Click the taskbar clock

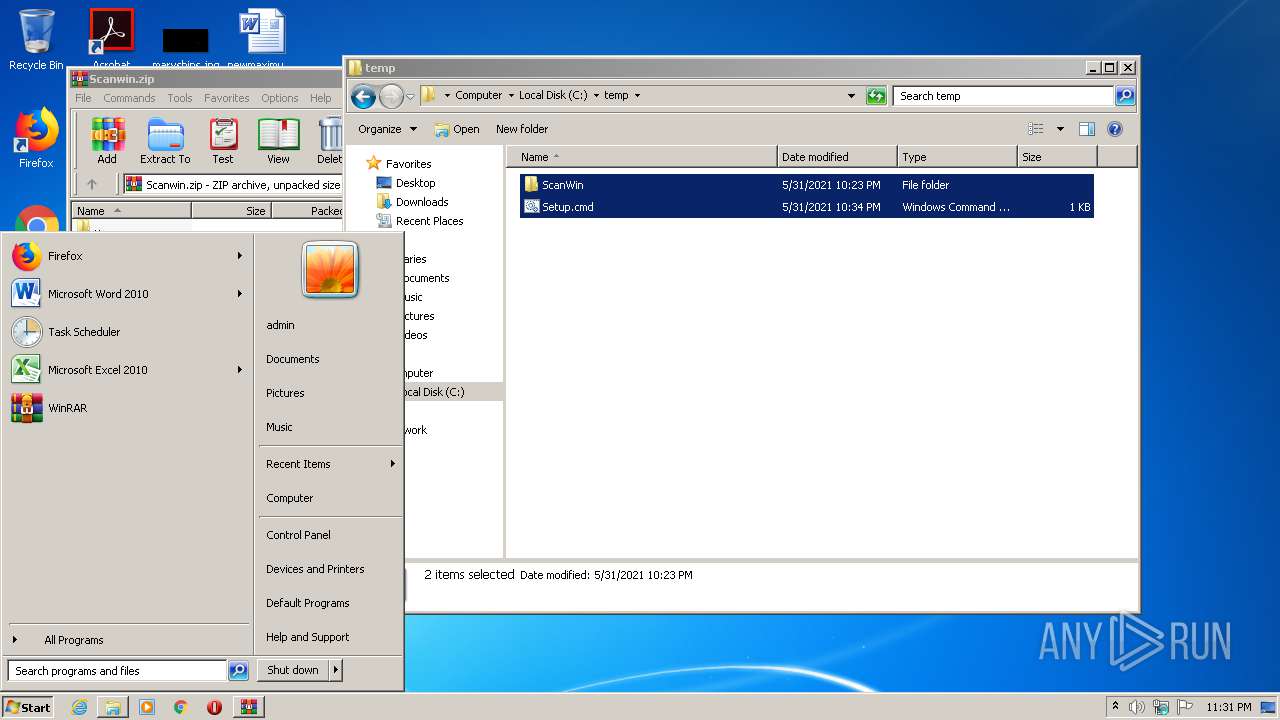(1228, 707)
